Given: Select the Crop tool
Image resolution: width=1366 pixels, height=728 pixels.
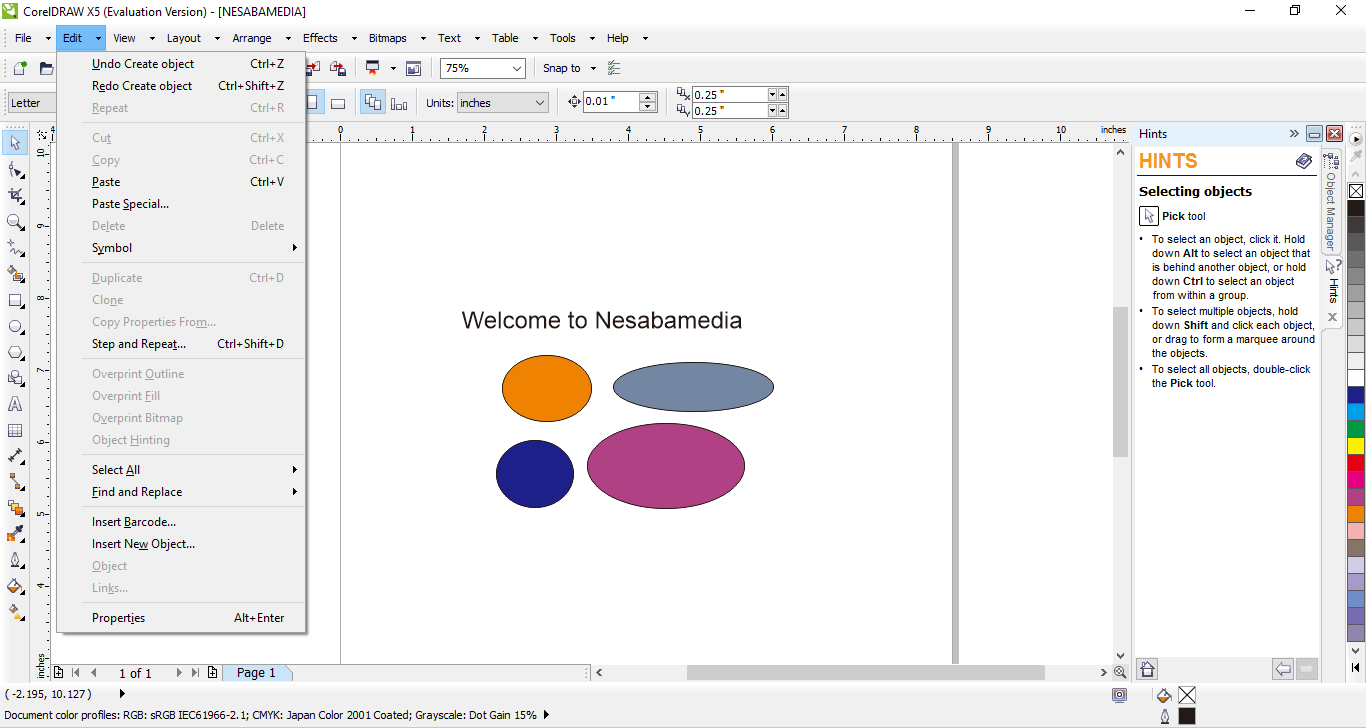Looking at the screenshot, I should [15, 196].
